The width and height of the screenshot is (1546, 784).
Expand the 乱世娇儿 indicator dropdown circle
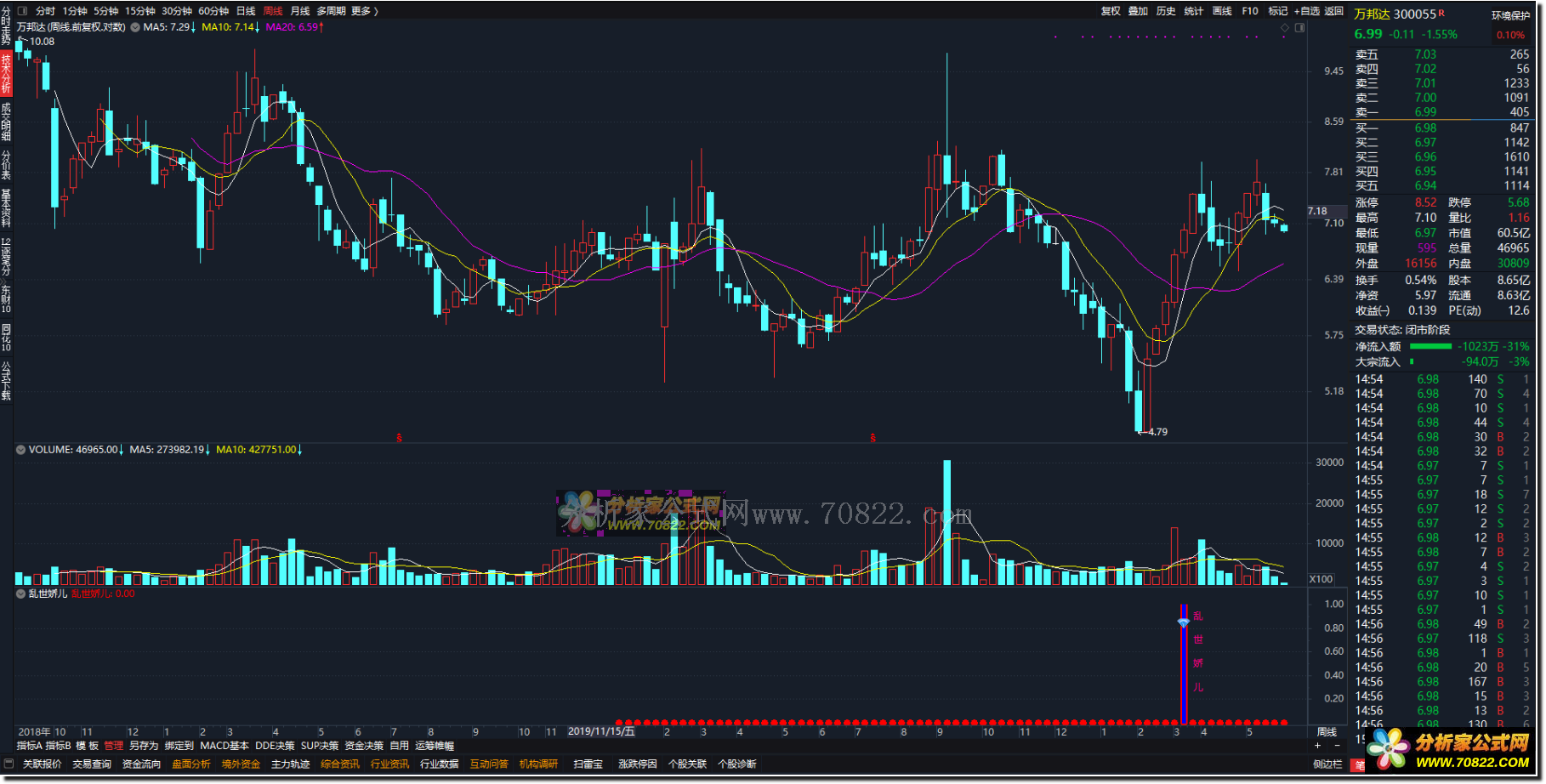coord(20,594)
